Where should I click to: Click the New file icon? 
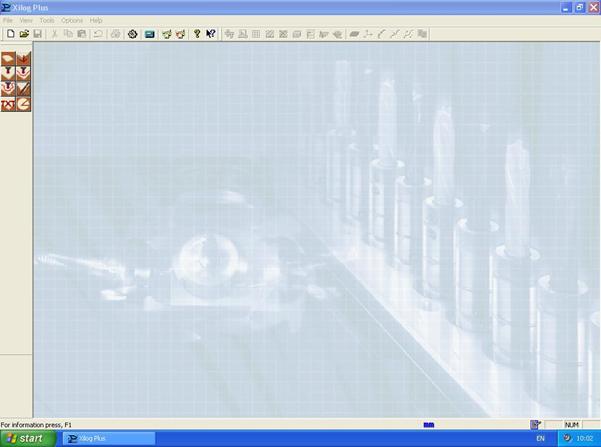10,34
